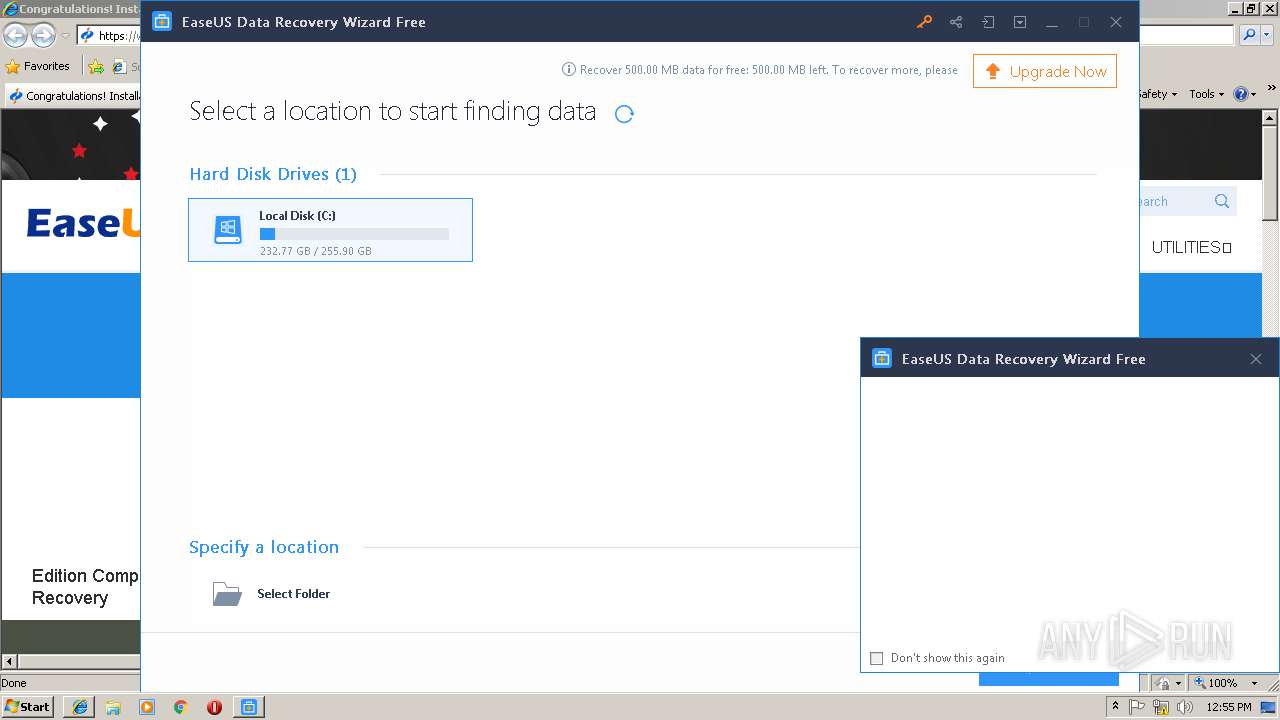
Task: Click the Upgrade Now button
Action: pyautogui.click(x=1045, y=71)
